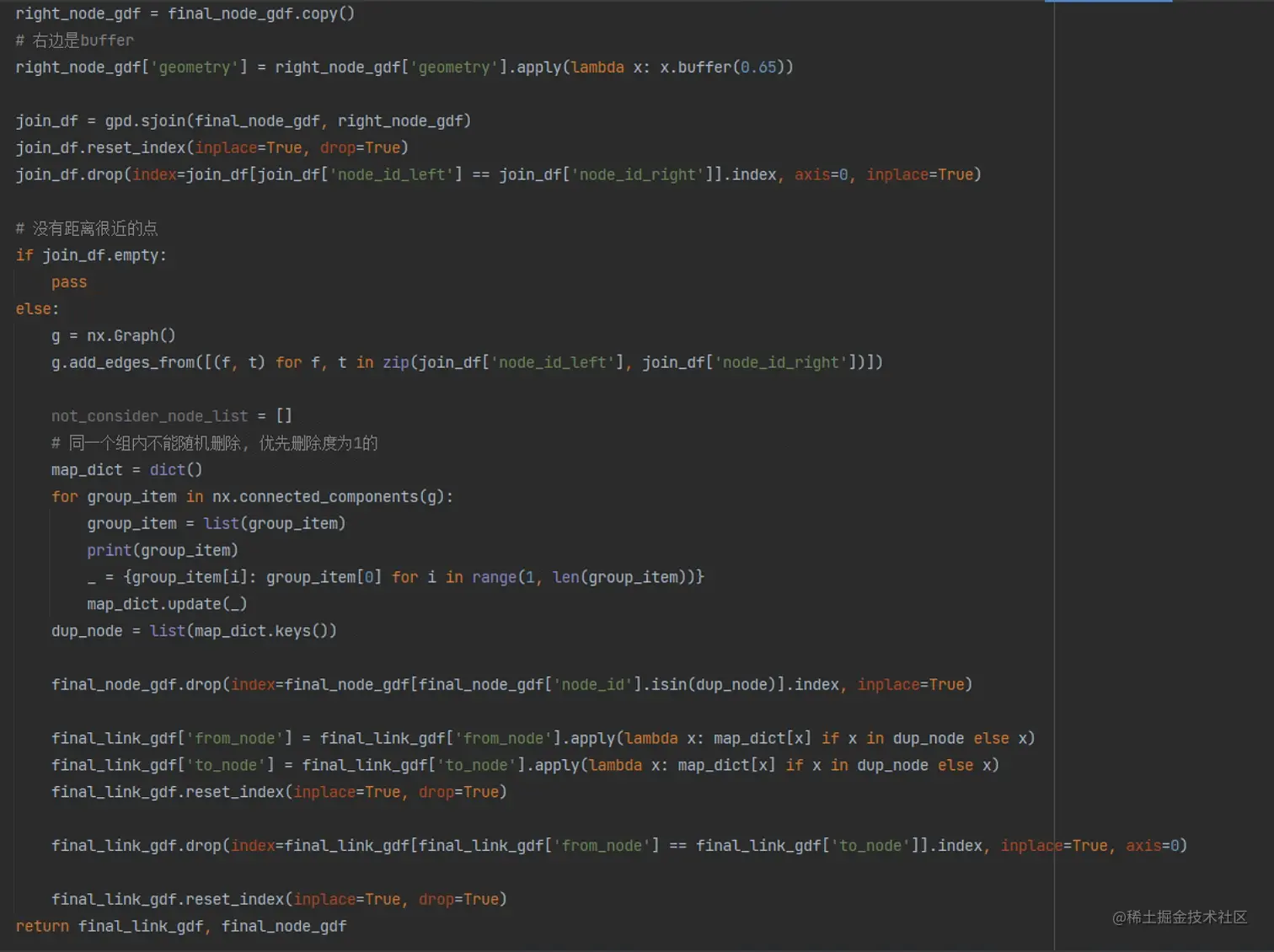
Task: Click the comment starting '# 同一个组内不能随机删除'
Action: (215, 443)
